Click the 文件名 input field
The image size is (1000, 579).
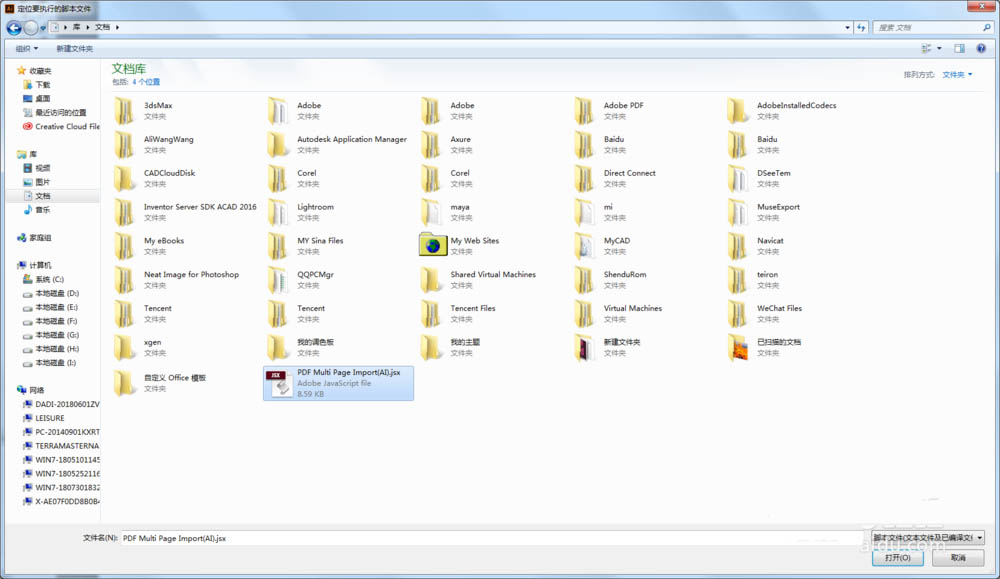pyautogui.click(x=493, y=538)
